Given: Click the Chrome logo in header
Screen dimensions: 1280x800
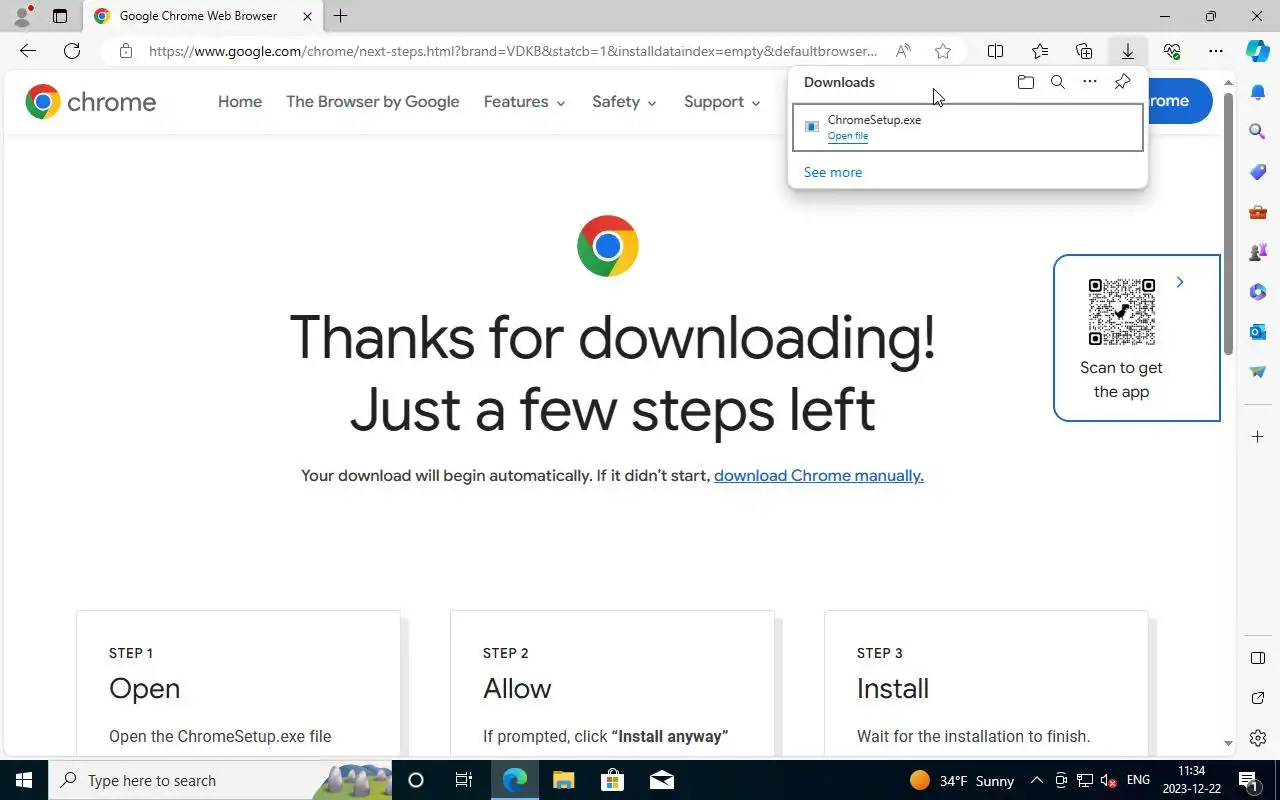Looking at the screenshot, I should point(91,101).
